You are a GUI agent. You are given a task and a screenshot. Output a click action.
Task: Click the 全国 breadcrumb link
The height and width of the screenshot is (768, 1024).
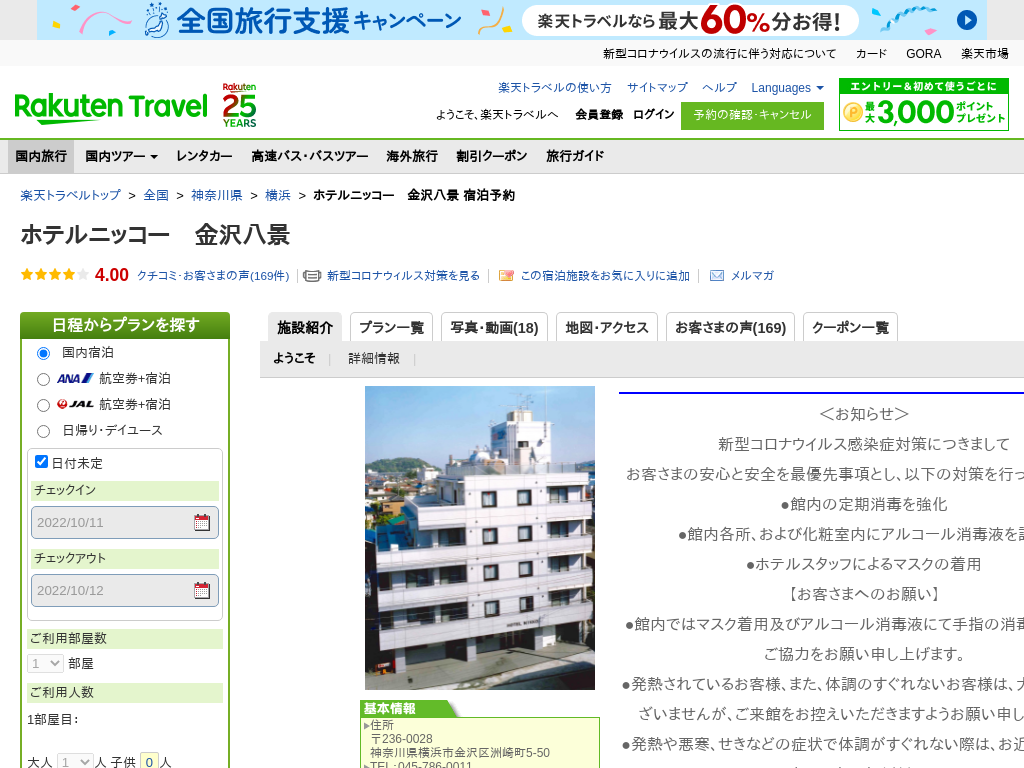pos(156,195)
